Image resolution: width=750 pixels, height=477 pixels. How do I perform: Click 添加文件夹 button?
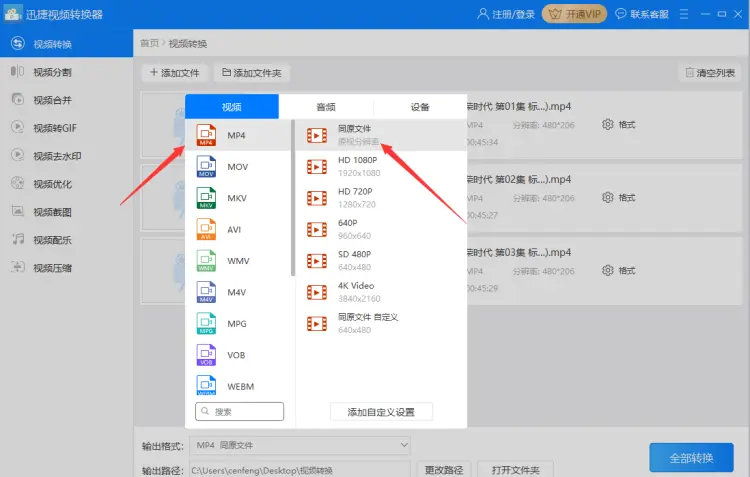coord(252,73)
